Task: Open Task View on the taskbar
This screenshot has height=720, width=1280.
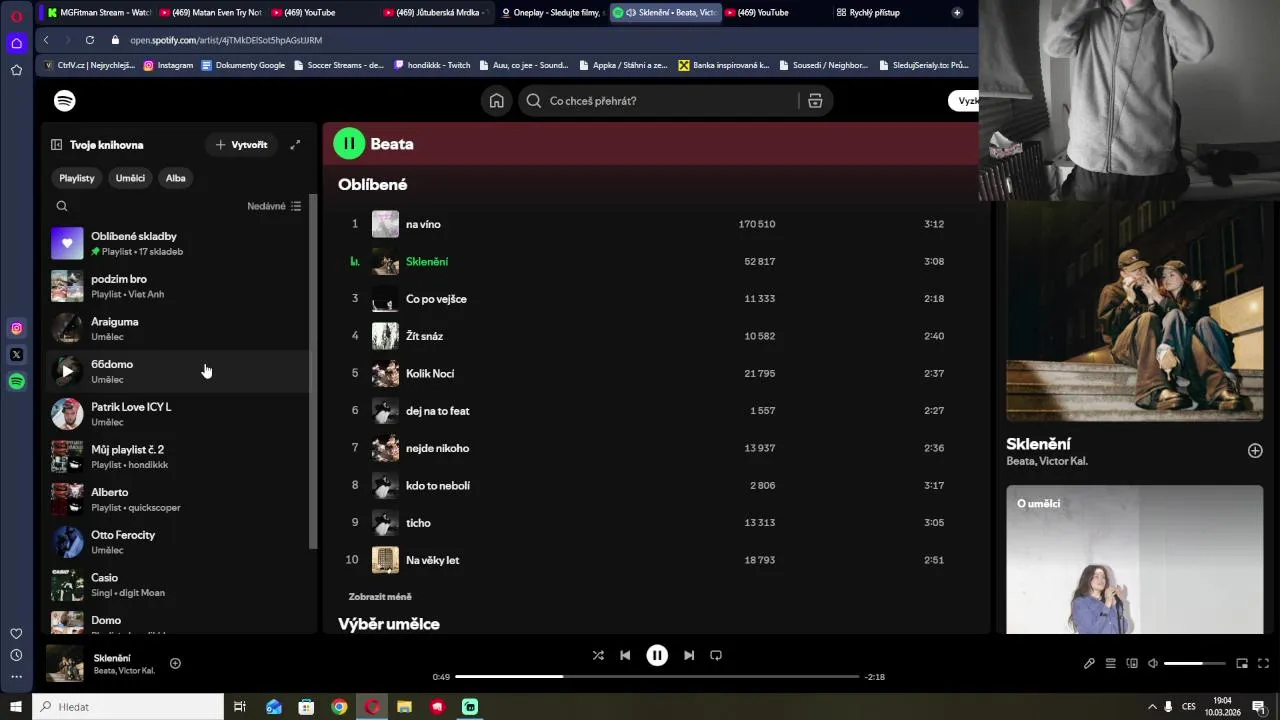Action: tap(240, 707)
